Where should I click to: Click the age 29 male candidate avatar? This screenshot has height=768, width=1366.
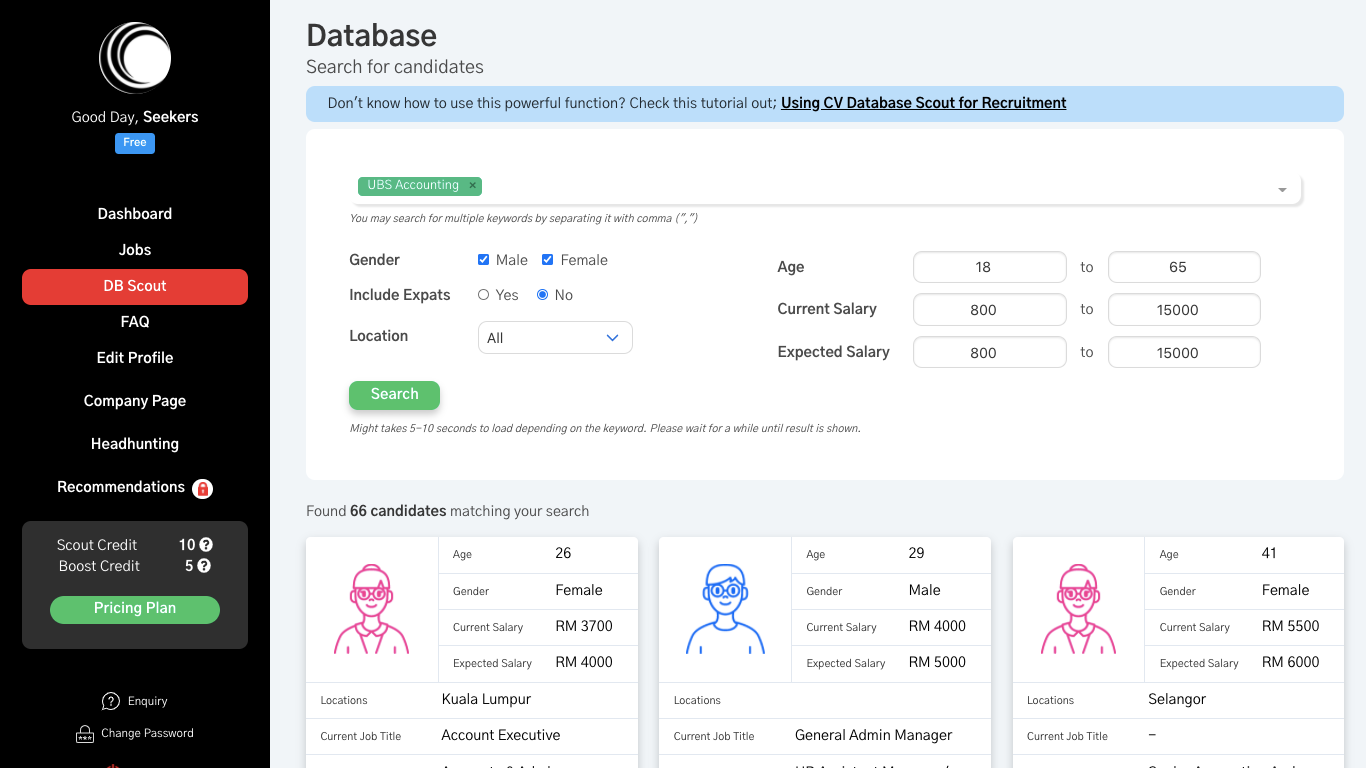tap(725, 609)
